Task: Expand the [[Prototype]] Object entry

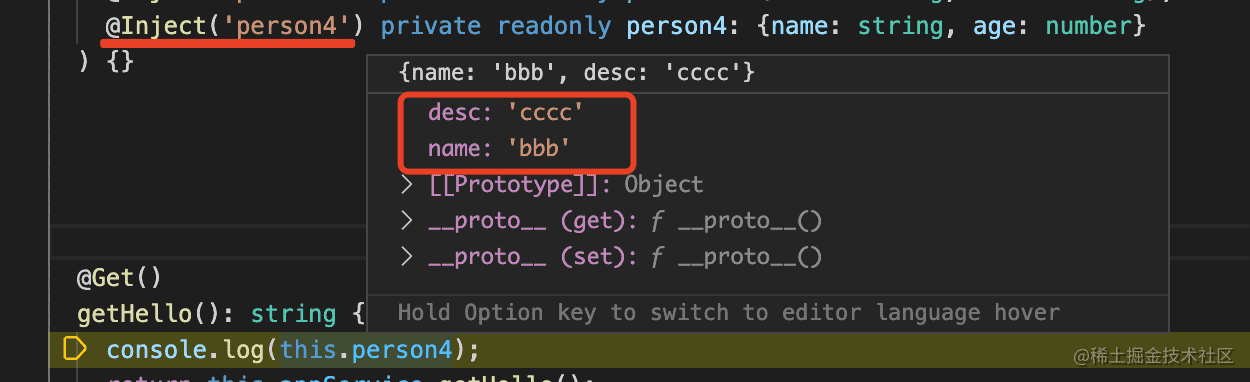Action: tap(406, 185)
